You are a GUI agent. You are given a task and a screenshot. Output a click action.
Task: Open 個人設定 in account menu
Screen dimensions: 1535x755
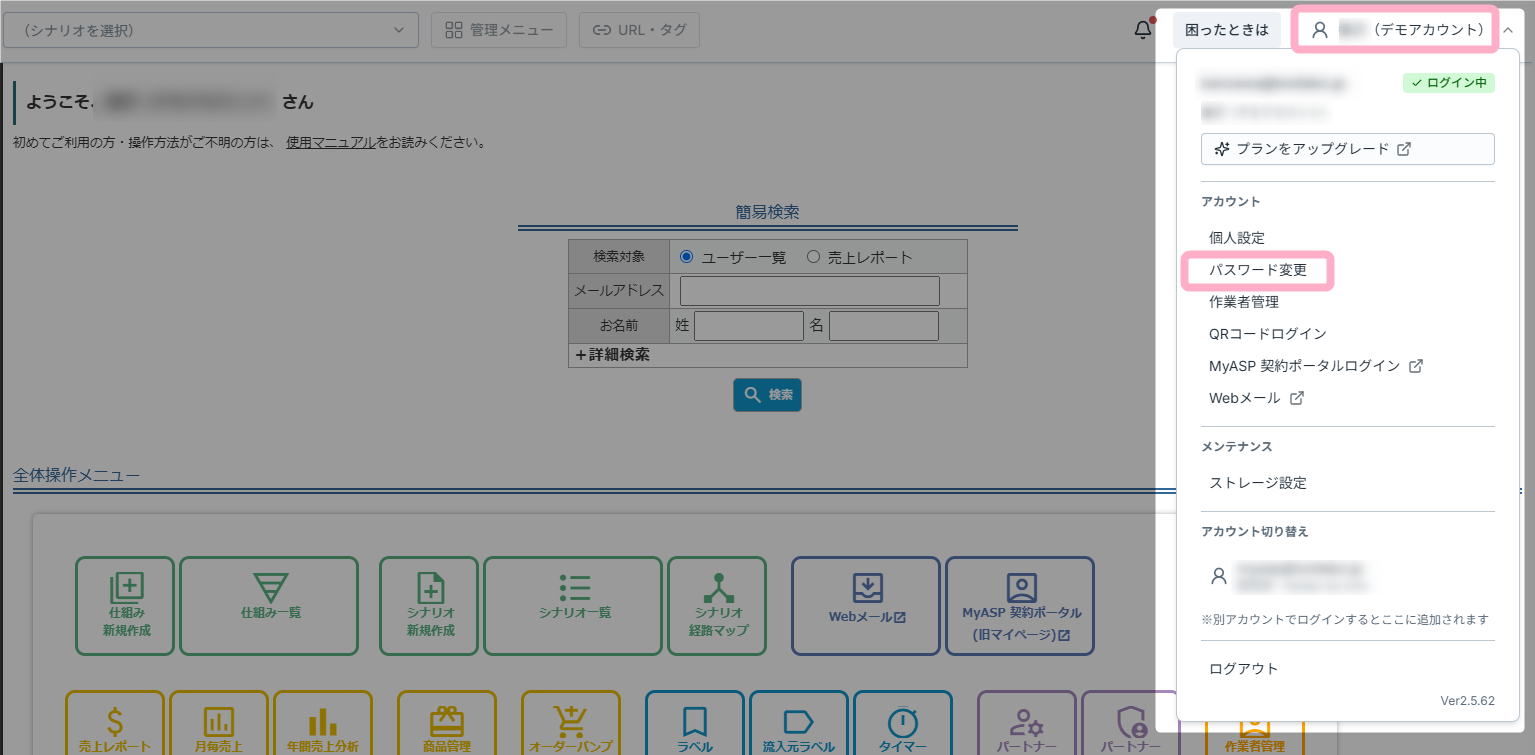point(1237,238)
